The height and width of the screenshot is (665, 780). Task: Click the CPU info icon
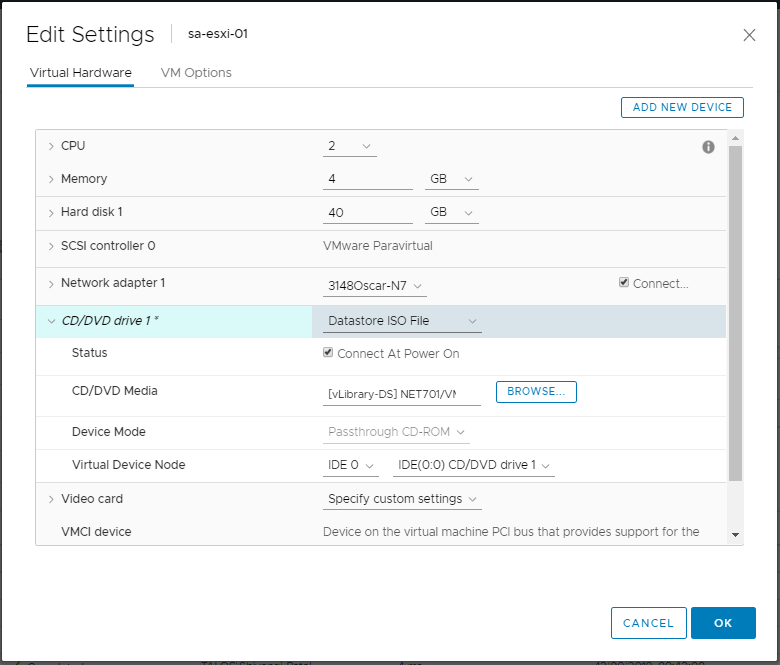708,147
